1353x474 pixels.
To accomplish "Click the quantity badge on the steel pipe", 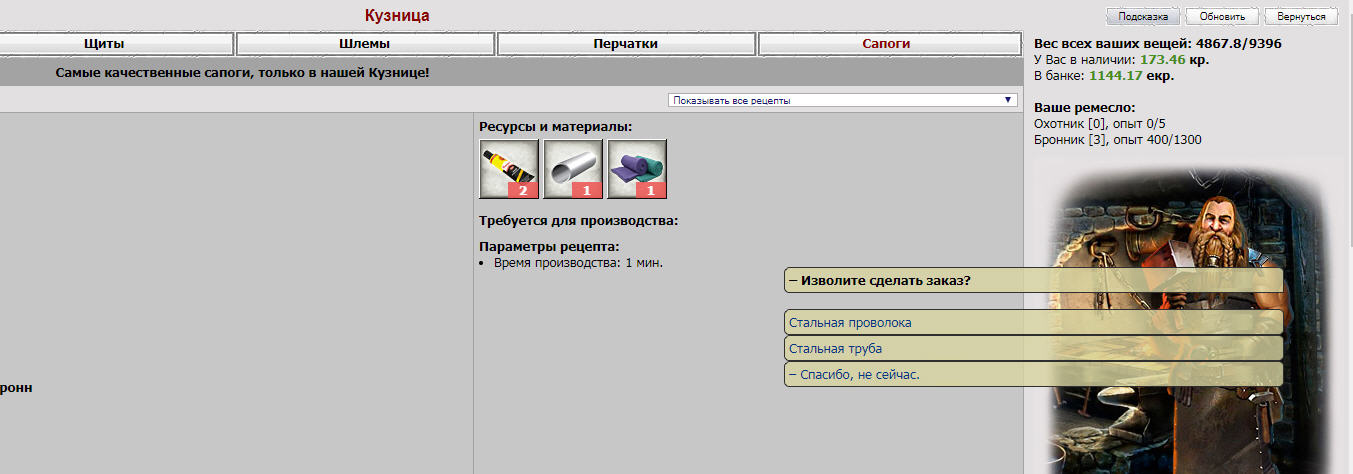I will click(586, 190).
